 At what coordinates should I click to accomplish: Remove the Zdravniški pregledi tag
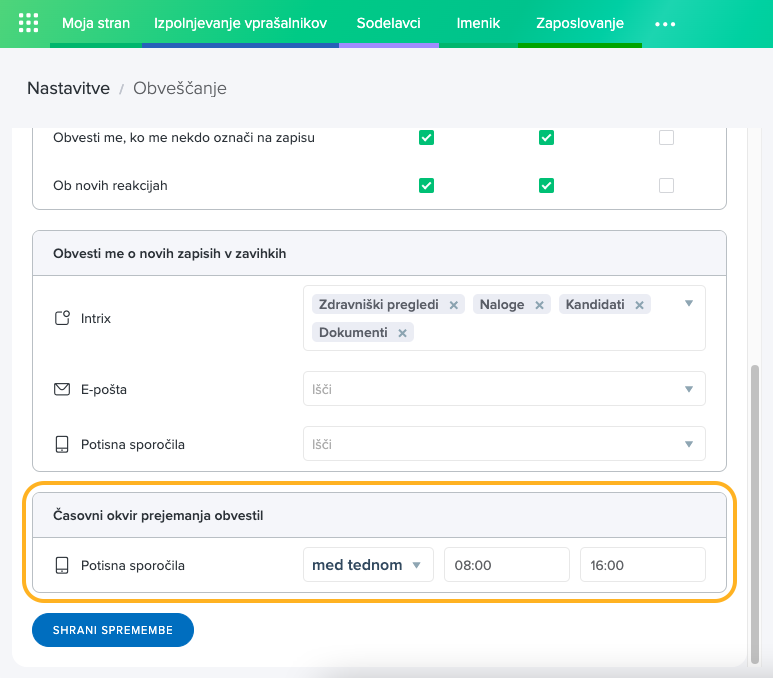pos(453,305)
